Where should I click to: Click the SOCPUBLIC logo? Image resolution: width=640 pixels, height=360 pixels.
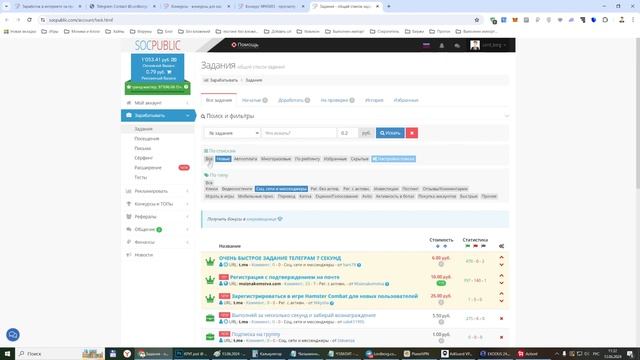(158, 45)
